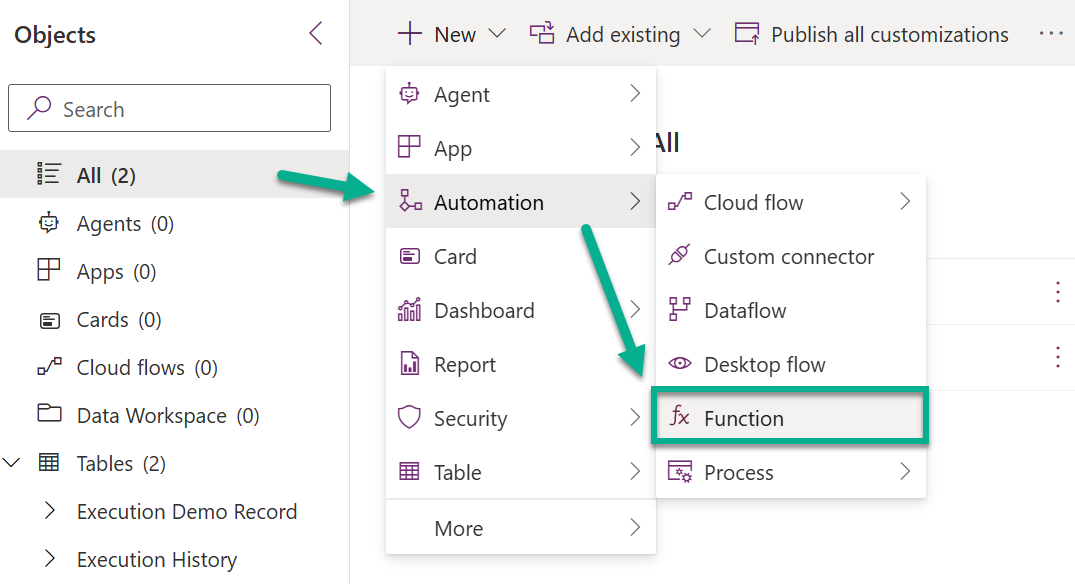The height and width of the screenshot is (584, 1075).
Task: Click the Desktop flow eye icon
Action: point(679,363)
